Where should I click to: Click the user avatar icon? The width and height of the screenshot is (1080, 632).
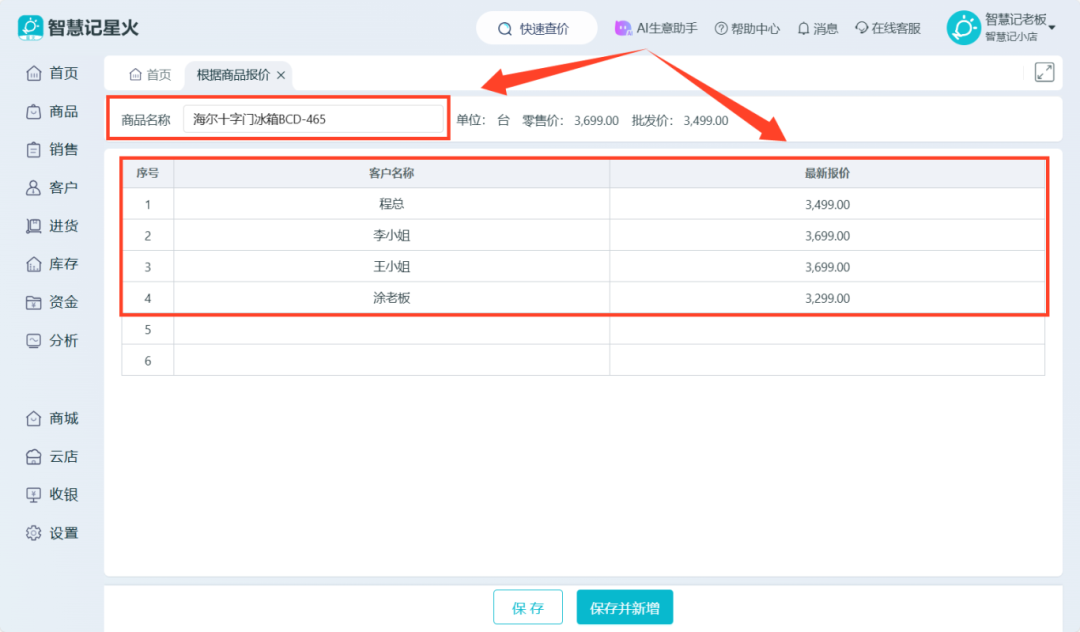coord(963,28)
